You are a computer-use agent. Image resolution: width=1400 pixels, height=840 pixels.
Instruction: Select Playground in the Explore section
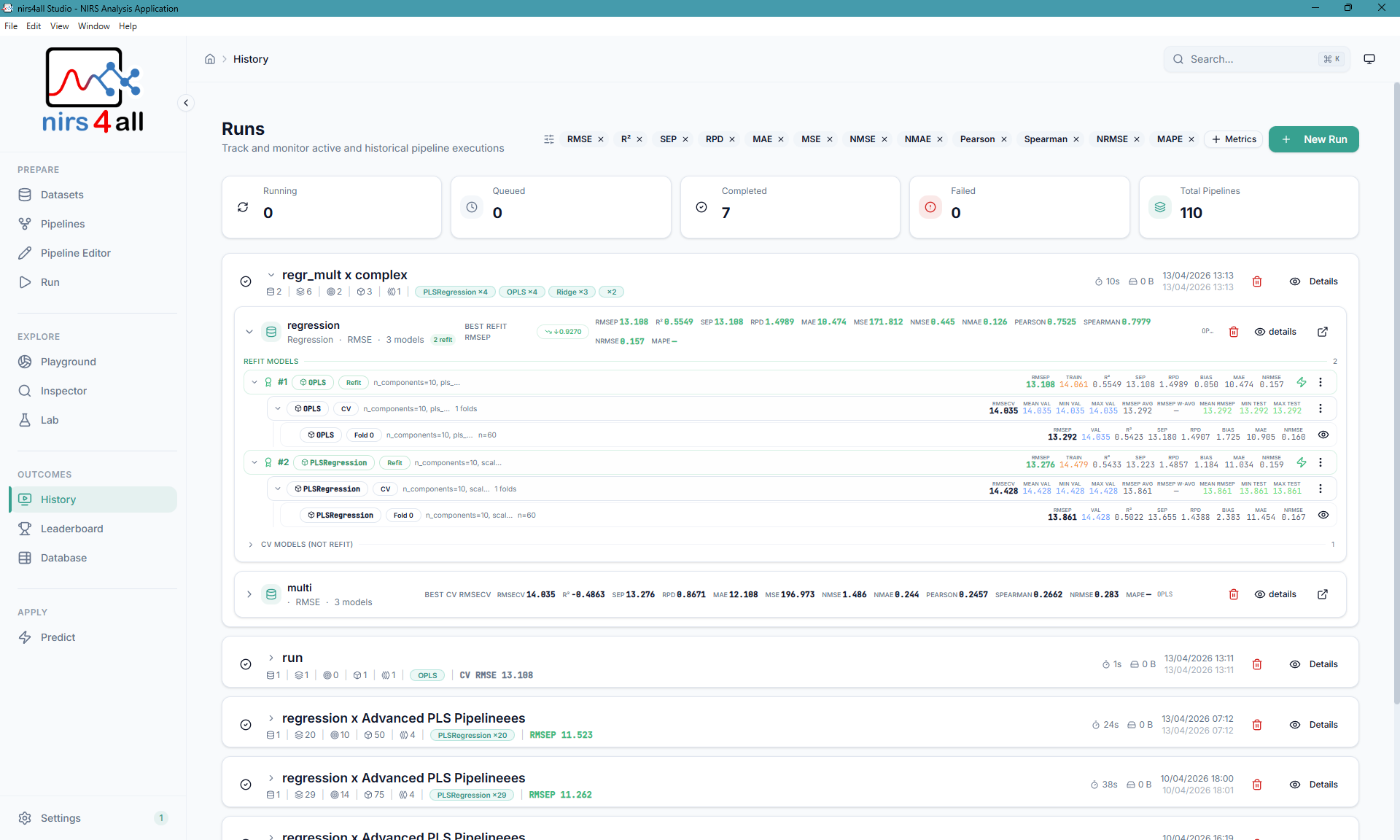point(68,361)
